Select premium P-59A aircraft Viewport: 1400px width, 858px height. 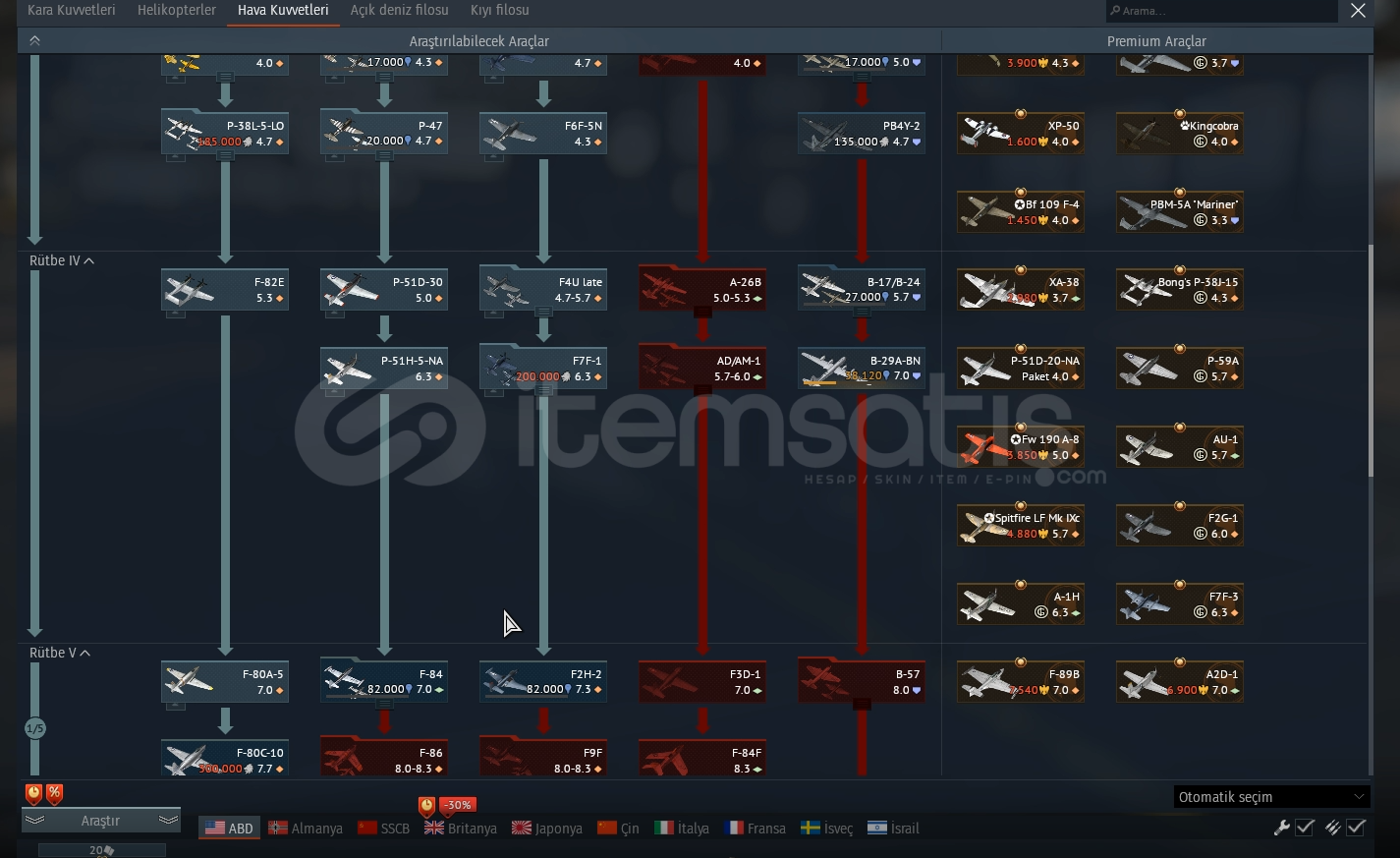tap(1180, 369)
